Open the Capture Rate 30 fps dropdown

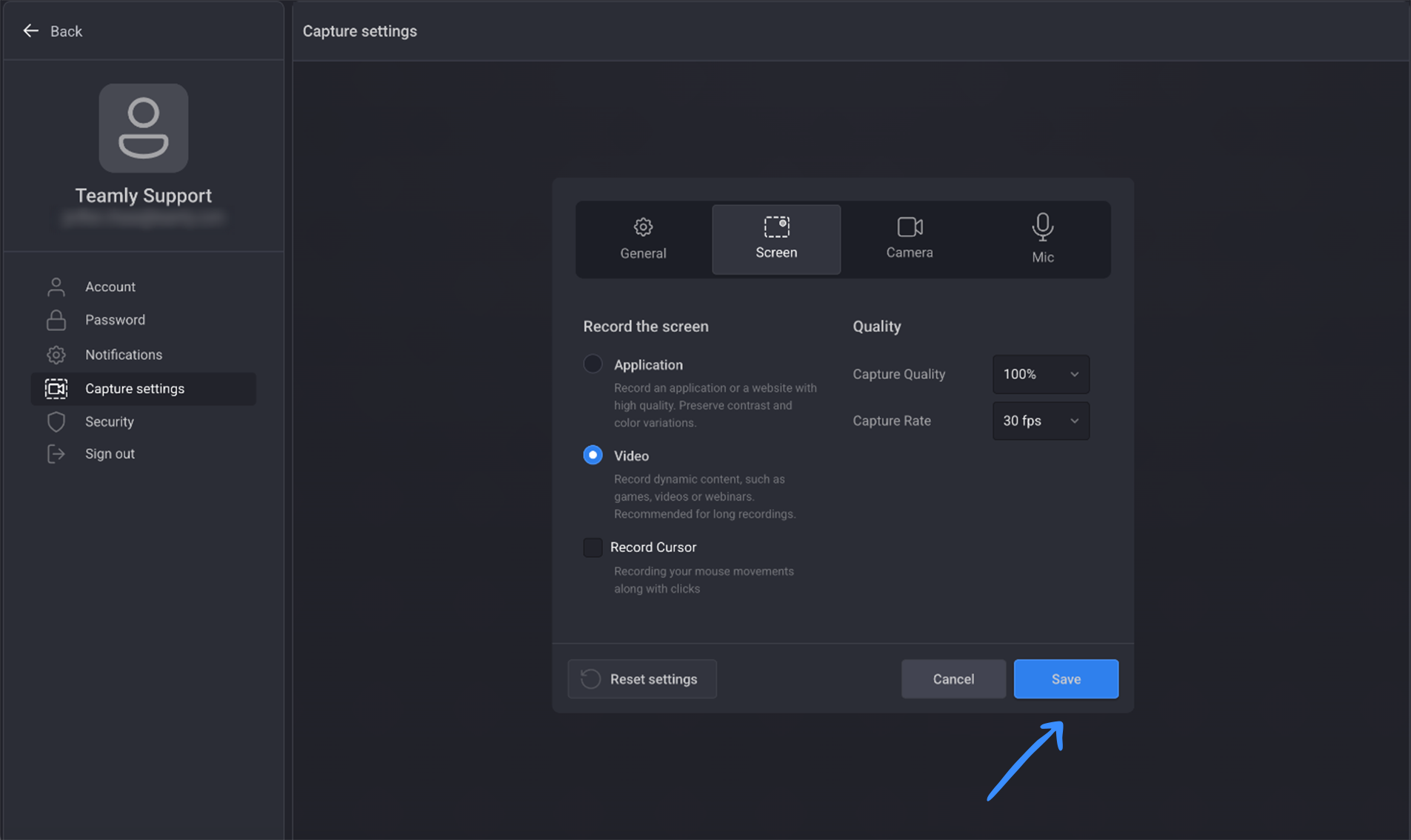[1041, 421]
